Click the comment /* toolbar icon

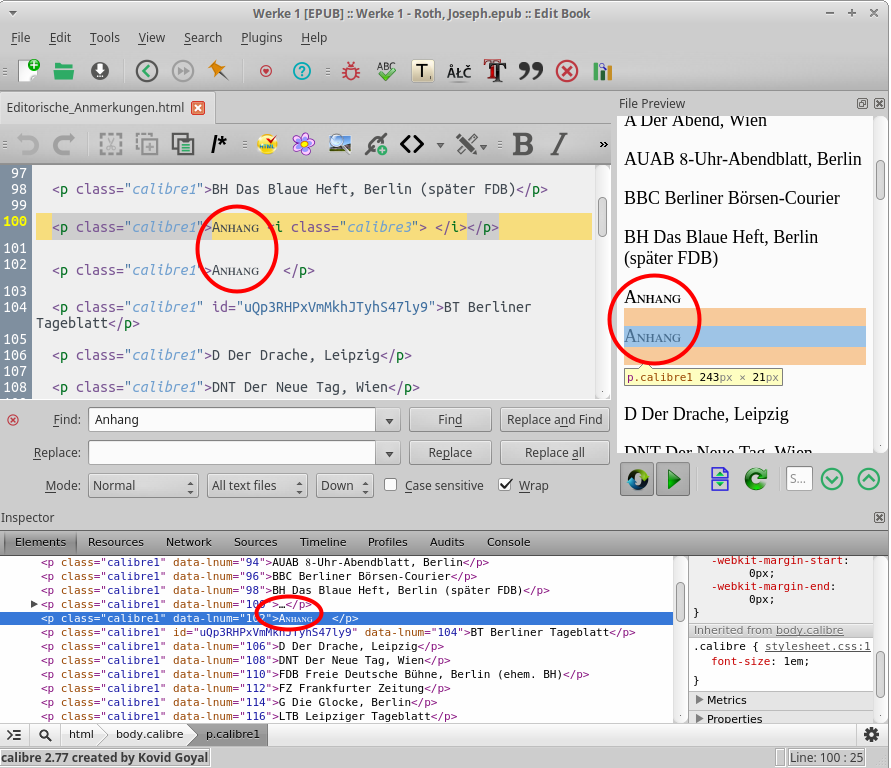coord(219,144)
